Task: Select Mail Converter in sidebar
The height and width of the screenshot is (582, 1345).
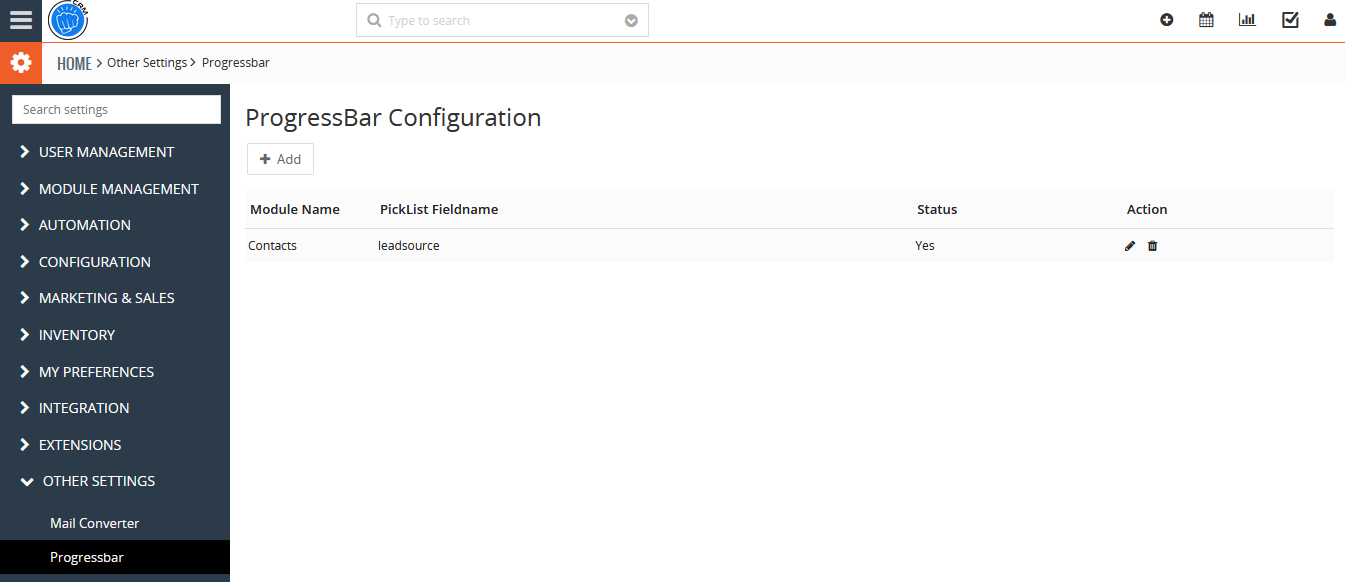Action: [94, 523]
